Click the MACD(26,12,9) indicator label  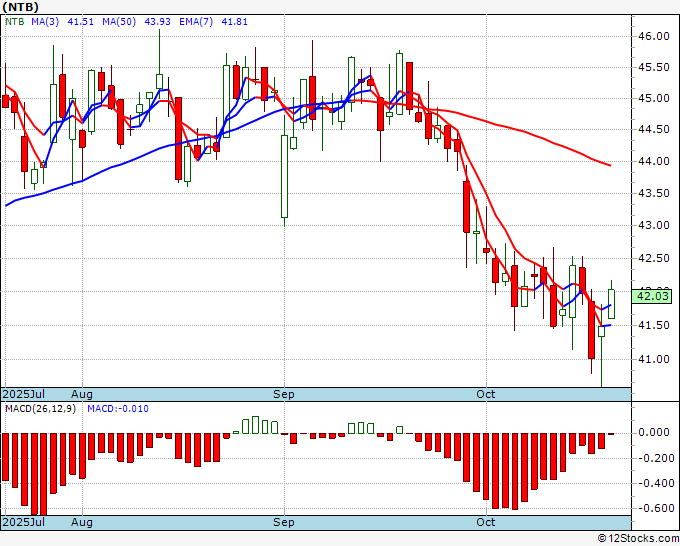pyautogui.click(x=40, y=409)
